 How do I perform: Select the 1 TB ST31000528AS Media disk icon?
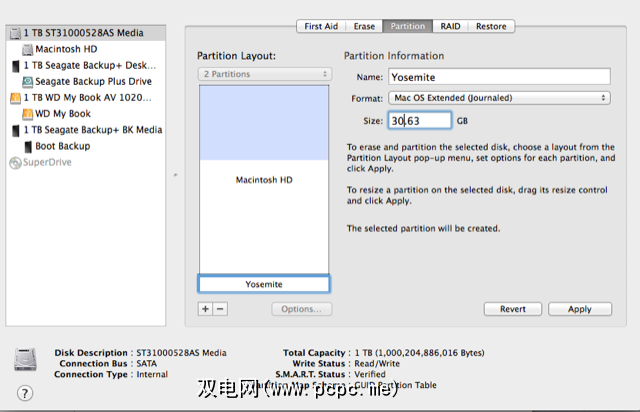coord(16,33)
